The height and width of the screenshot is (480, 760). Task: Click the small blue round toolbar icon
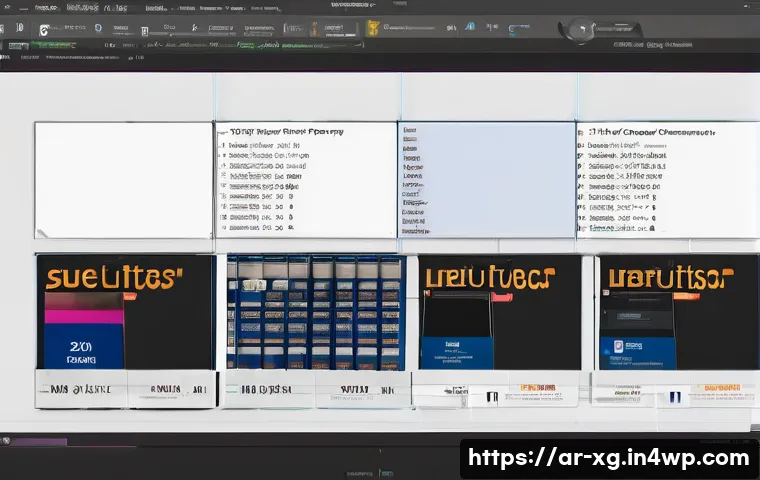pyautogui.click(x=98, y=28)
